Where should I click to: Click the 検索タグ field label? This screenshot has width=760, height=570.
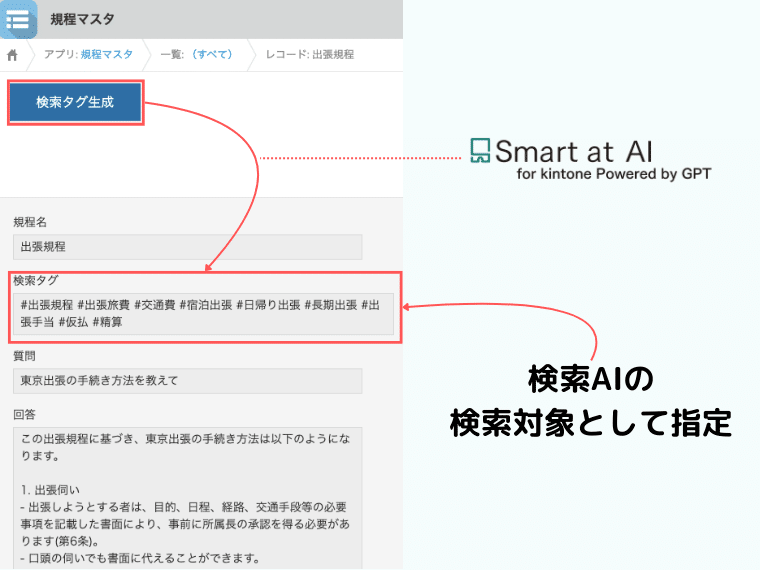point(36,280)
